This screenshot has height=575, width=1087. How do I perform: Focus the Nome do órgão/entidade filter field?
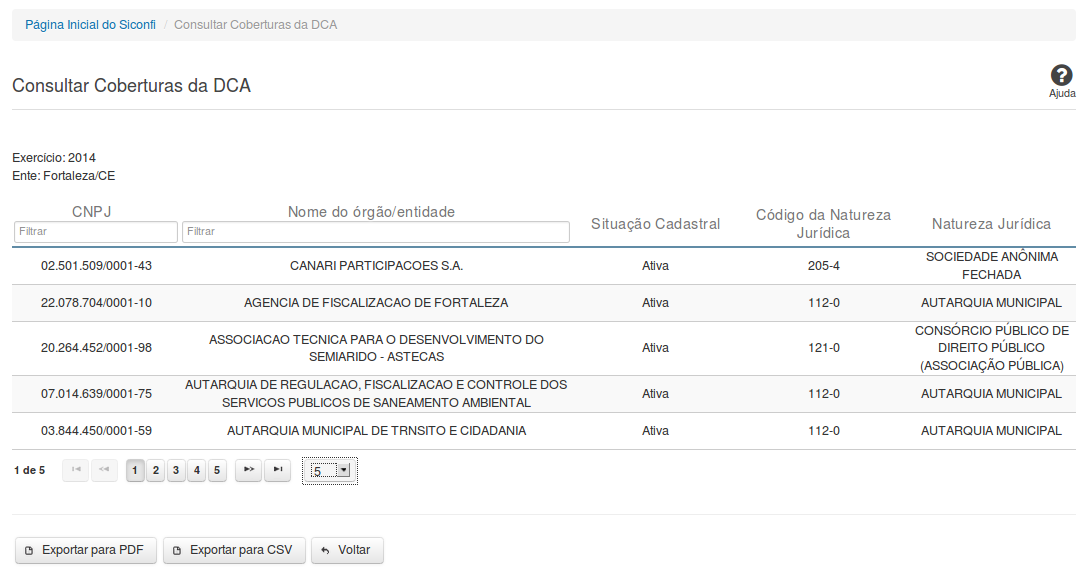(375, 232)
